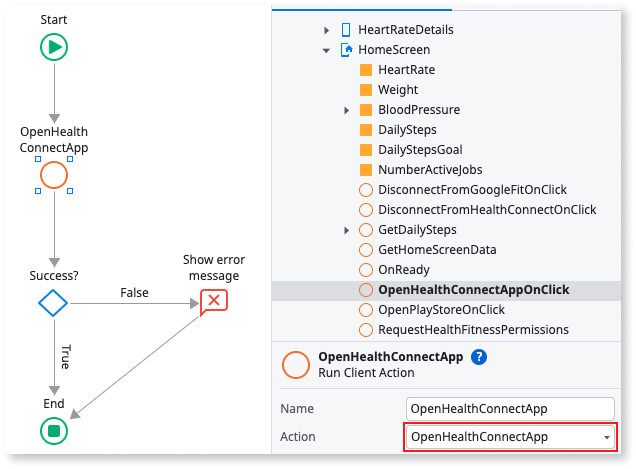Select the OpenHealthConnectApp orange circle node

point(54,175)
